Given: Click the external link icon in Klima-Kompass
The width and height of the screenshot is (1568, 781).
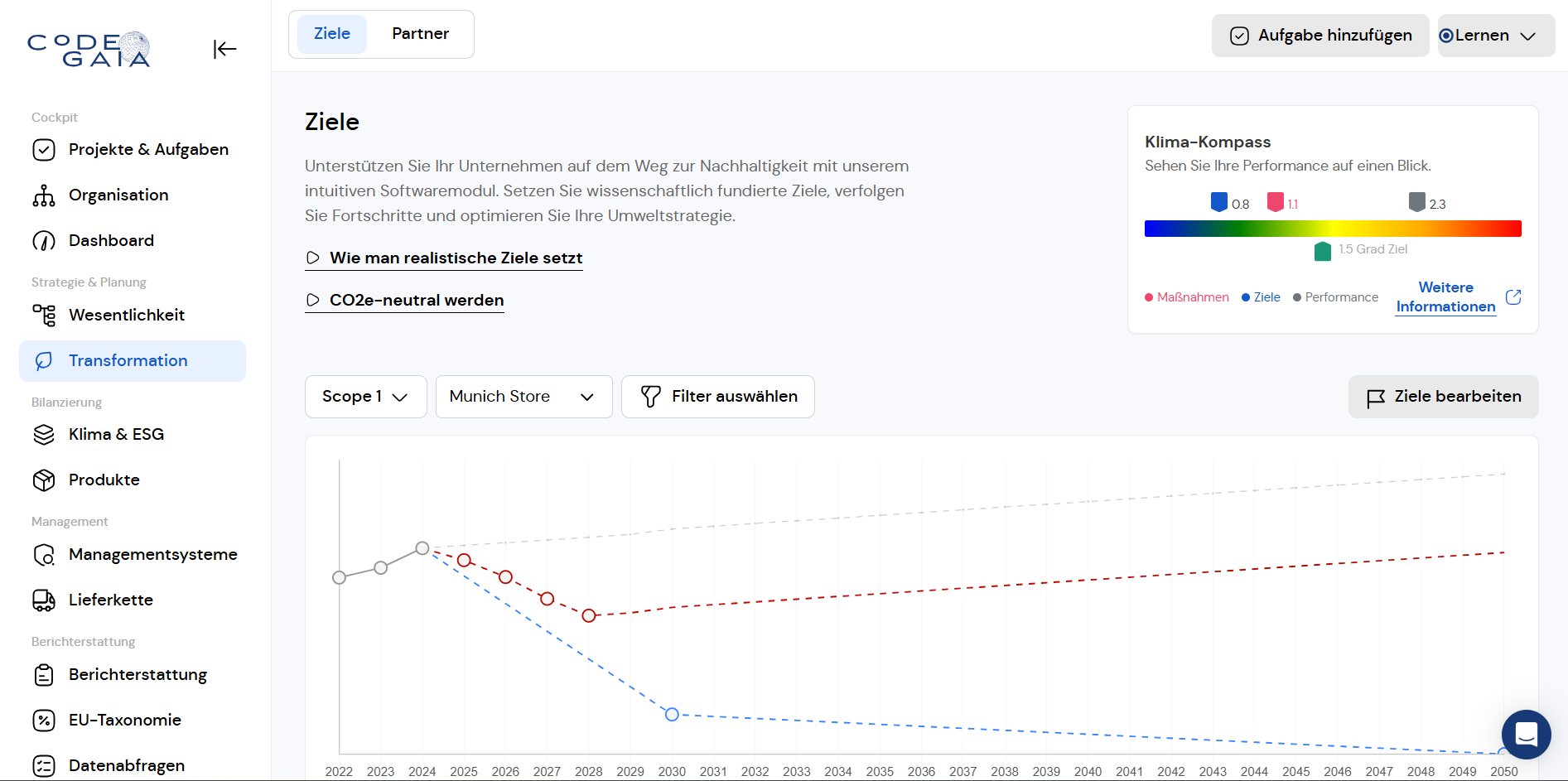Looking at the screenshot, I should tap(1513, 297).
